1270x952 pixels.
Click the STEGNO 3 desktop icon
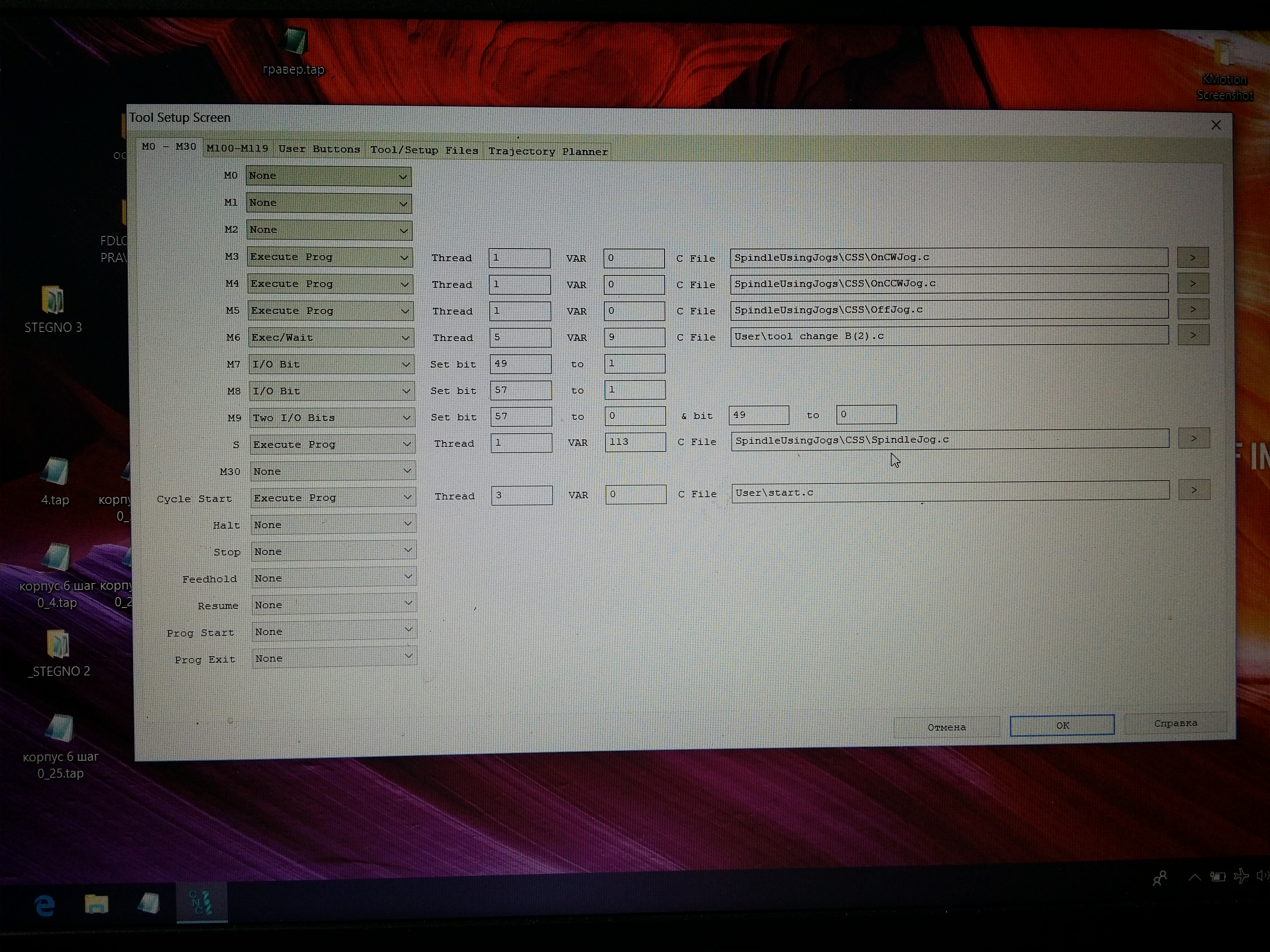[53, 300]
